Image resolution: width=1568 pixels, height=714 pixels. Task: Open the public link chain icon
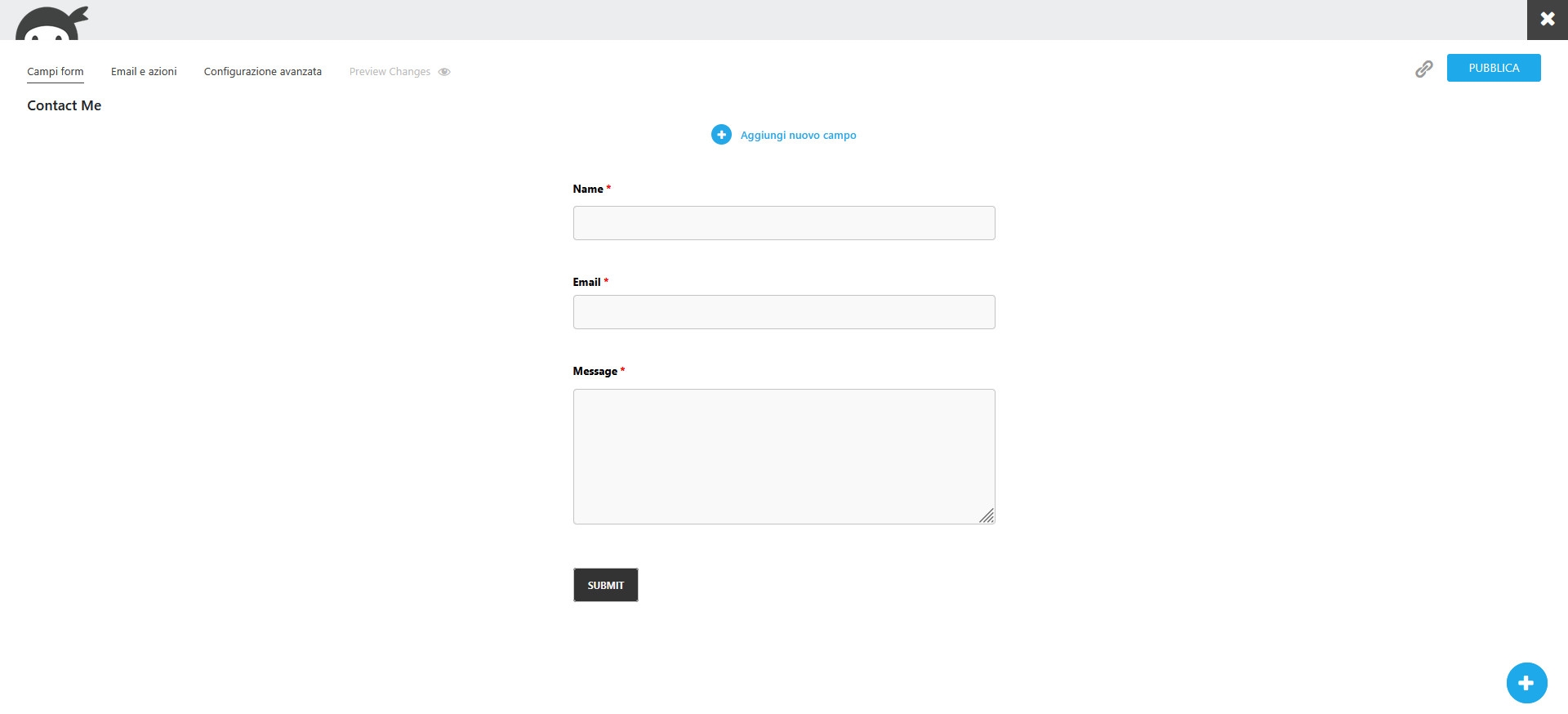1423,69
